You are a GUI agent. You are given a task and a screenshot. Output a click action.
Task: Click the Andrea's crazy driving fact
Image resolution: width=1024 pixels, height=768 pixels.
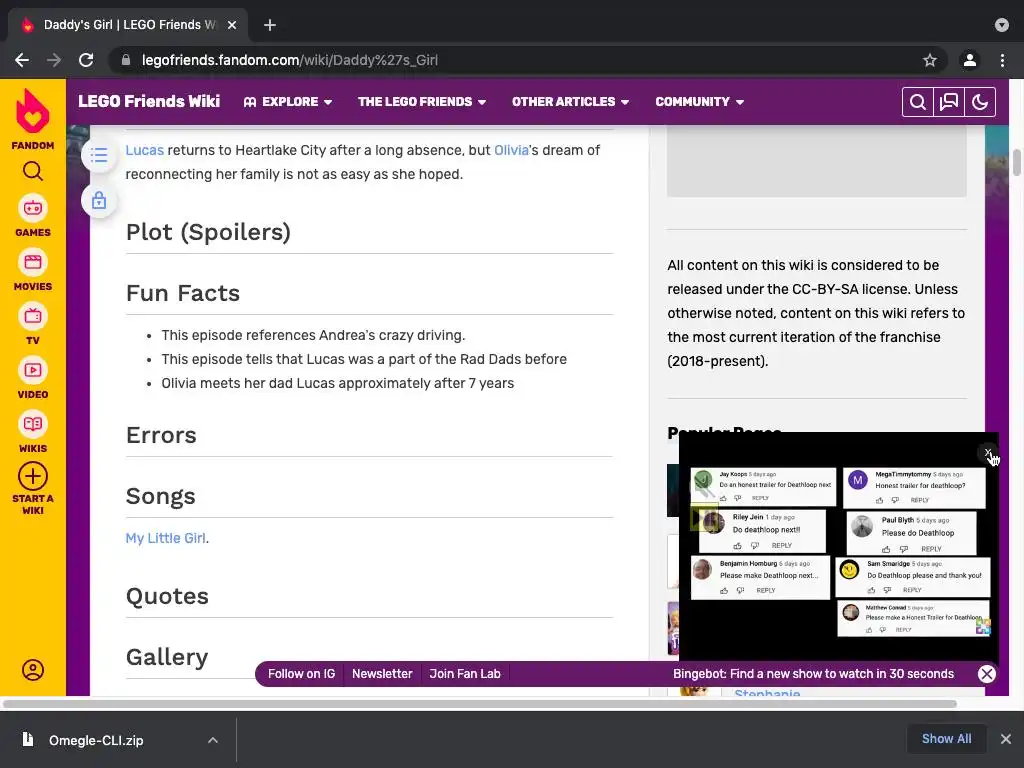[313, 335]
